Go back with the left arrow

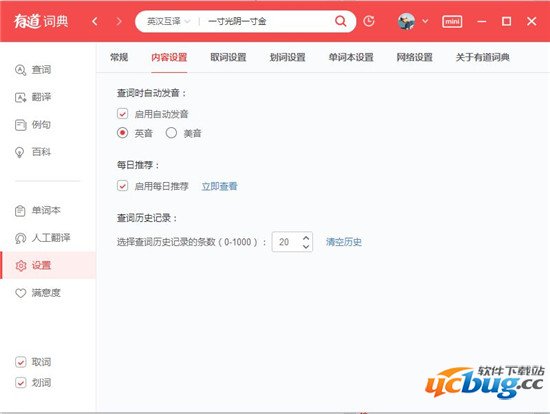(x=94, y=22)
